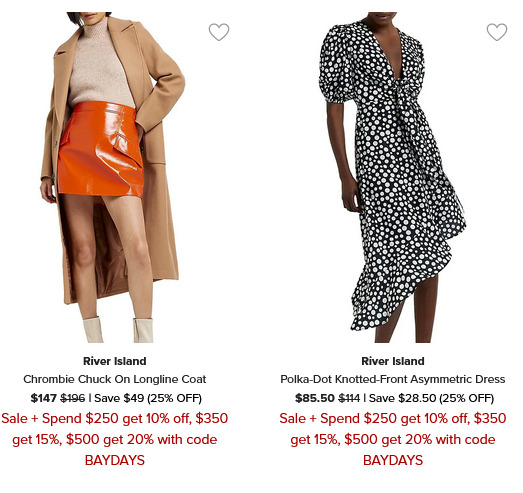Click the $147 sale price
523x493 pixels.
click(43, 398)
